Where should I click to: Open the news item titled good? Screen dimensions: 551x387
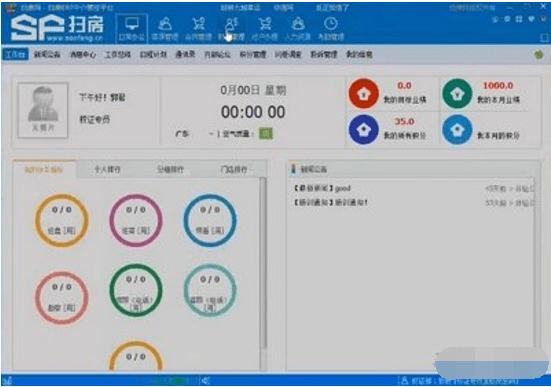tap(323, 188)
